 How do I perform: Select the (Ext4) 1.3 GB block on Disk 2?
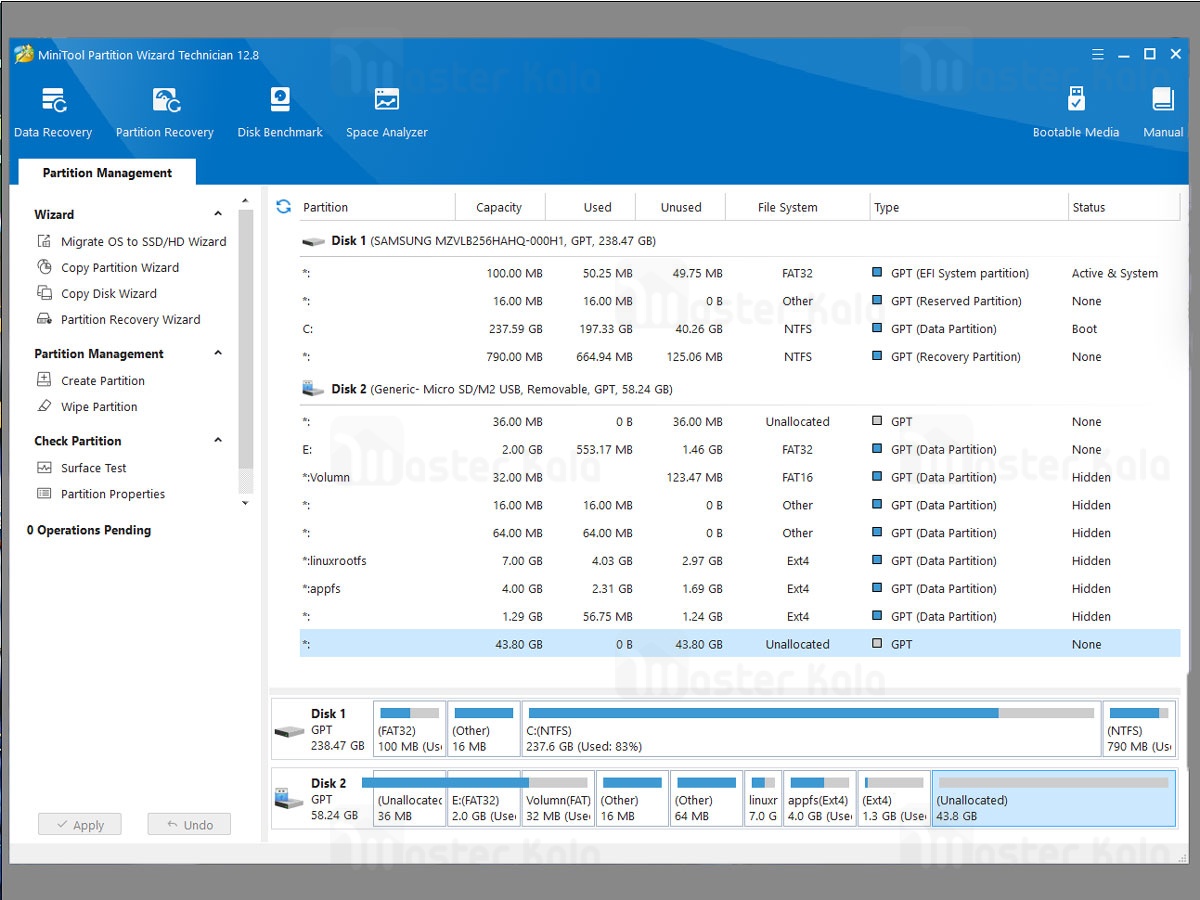tap(894, 798)
